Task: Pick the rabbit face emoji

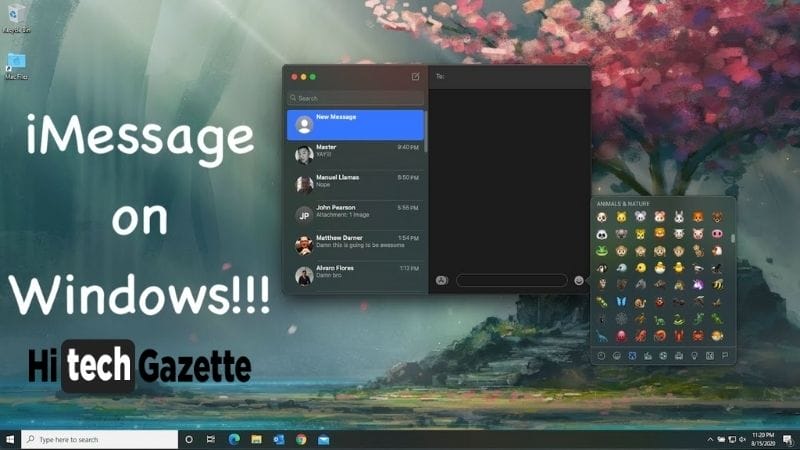Action: (x=679, y=217)
